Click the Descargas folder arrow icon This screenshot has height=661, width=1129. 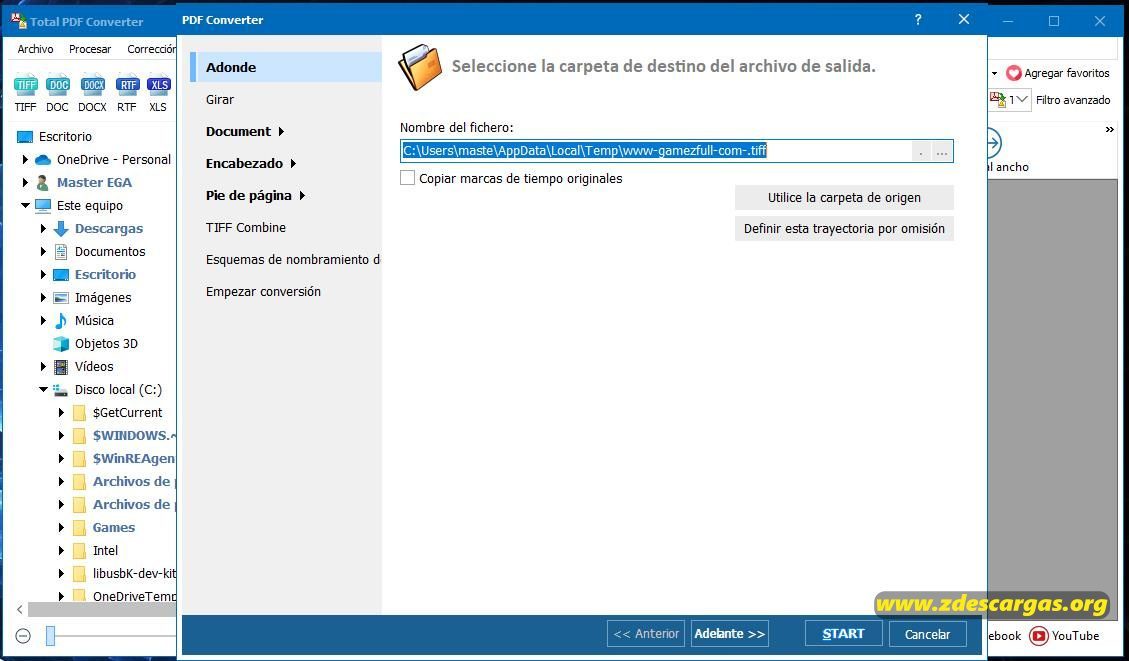[x=61, y=229]
